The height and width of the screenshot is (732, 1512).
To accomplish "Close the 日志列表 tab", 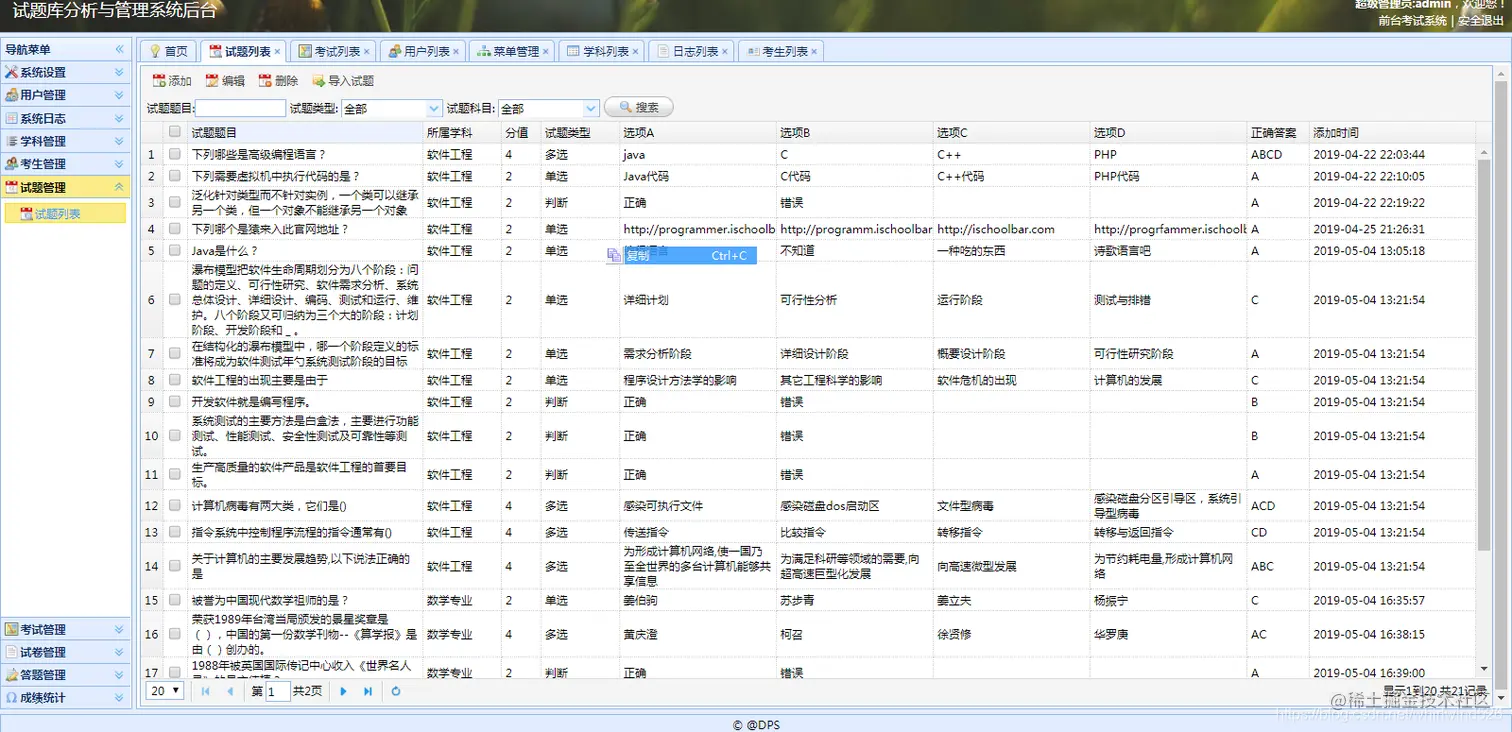I will [726, 52].
